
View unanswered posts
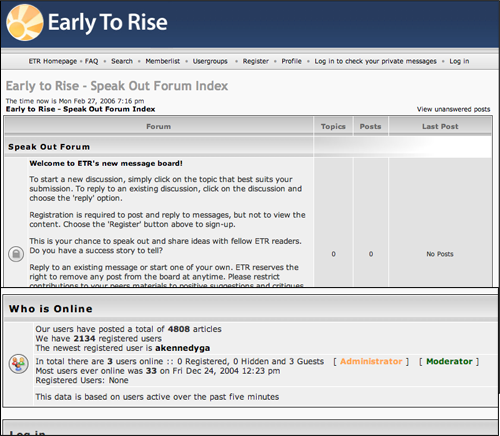454,109
